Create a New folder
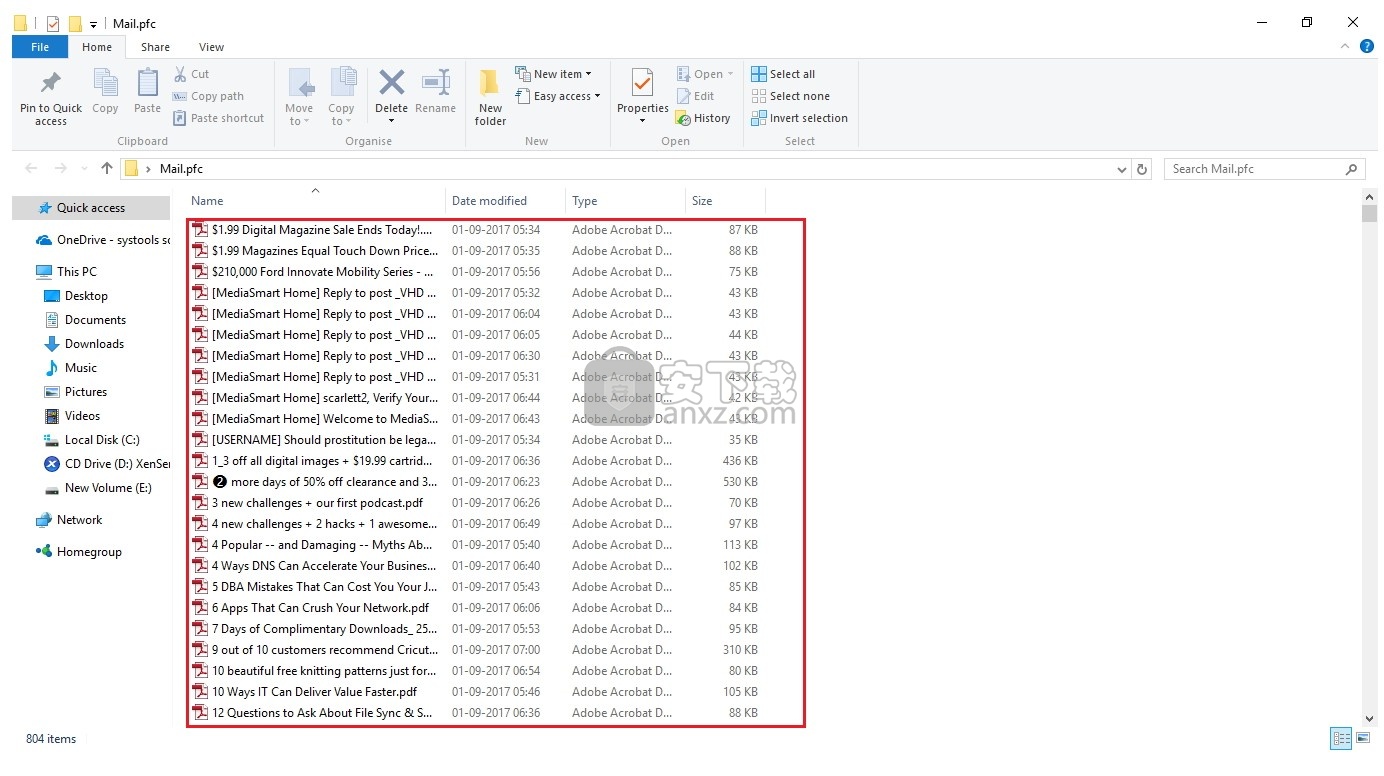This screenshot has width=1384, height=776. click(x=490, y=97)
